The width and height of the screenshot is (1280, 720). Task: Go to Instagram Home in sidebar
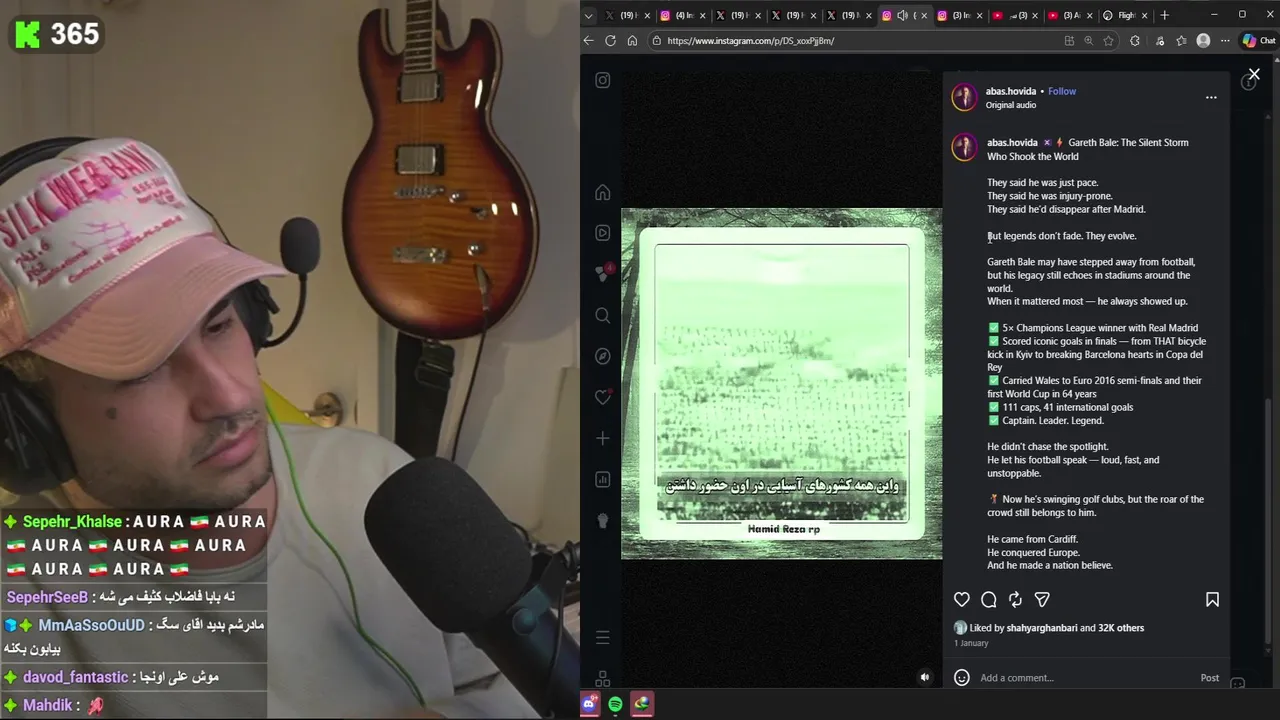tap(603, 192)
